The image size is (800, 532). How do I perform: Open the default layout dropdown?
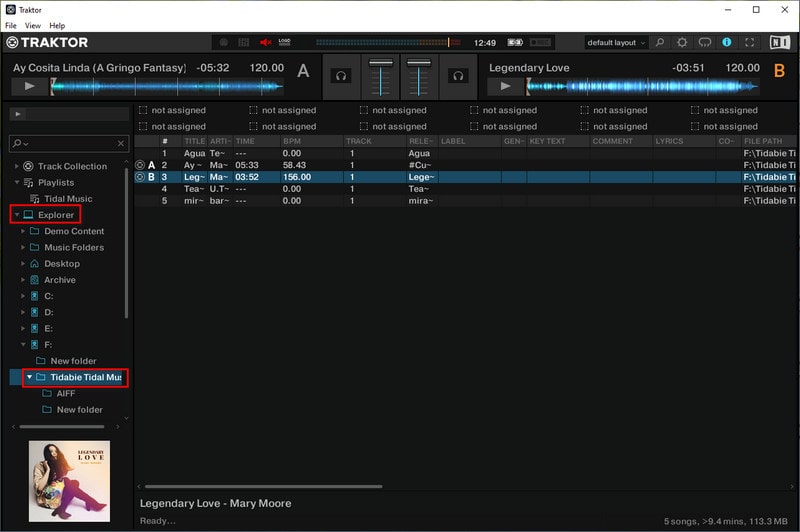coord(616,42)
